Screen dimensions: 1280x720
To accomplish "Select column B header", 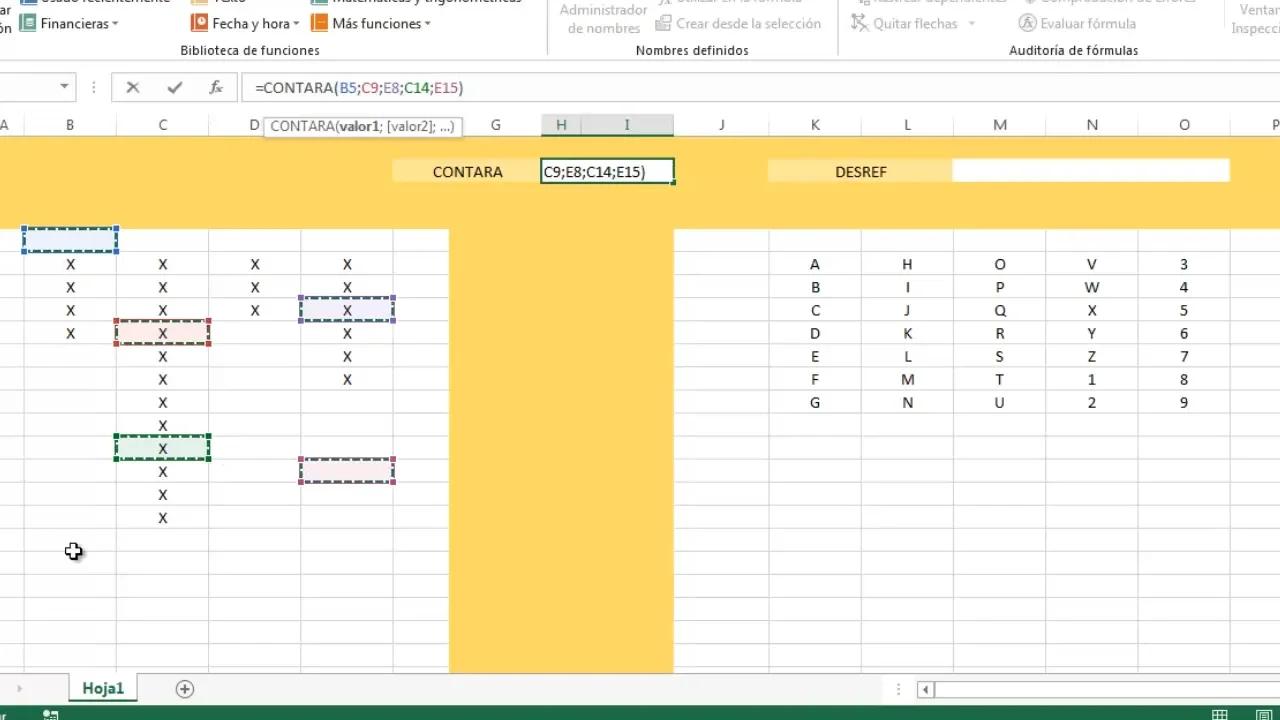I will coord(70,125).
